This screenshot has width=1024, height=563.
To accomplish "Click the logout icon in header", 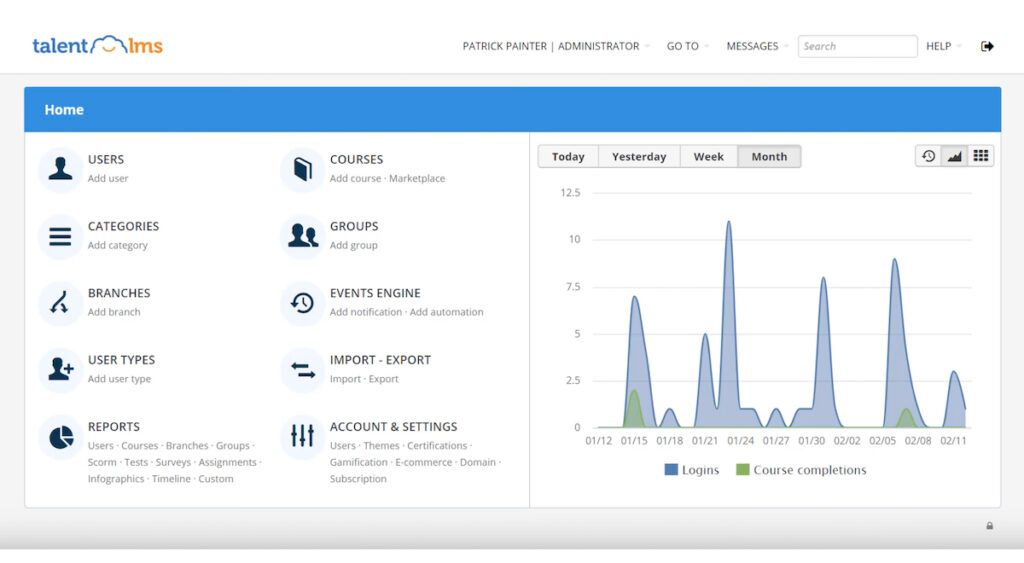I will coord(987,46).
